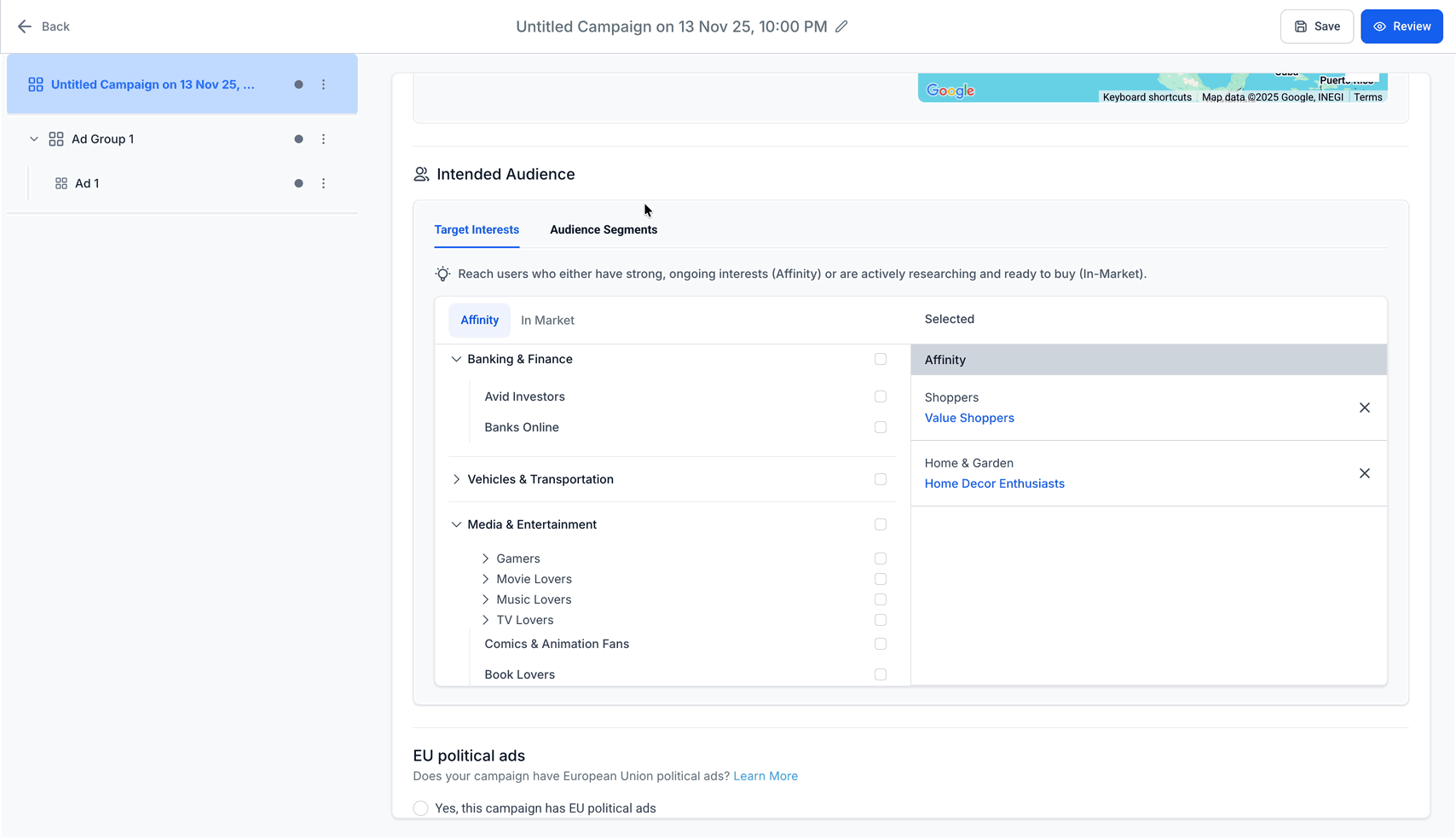Open the Learn More link
This screenshot has height=839, width=1456.
point(766,776)
